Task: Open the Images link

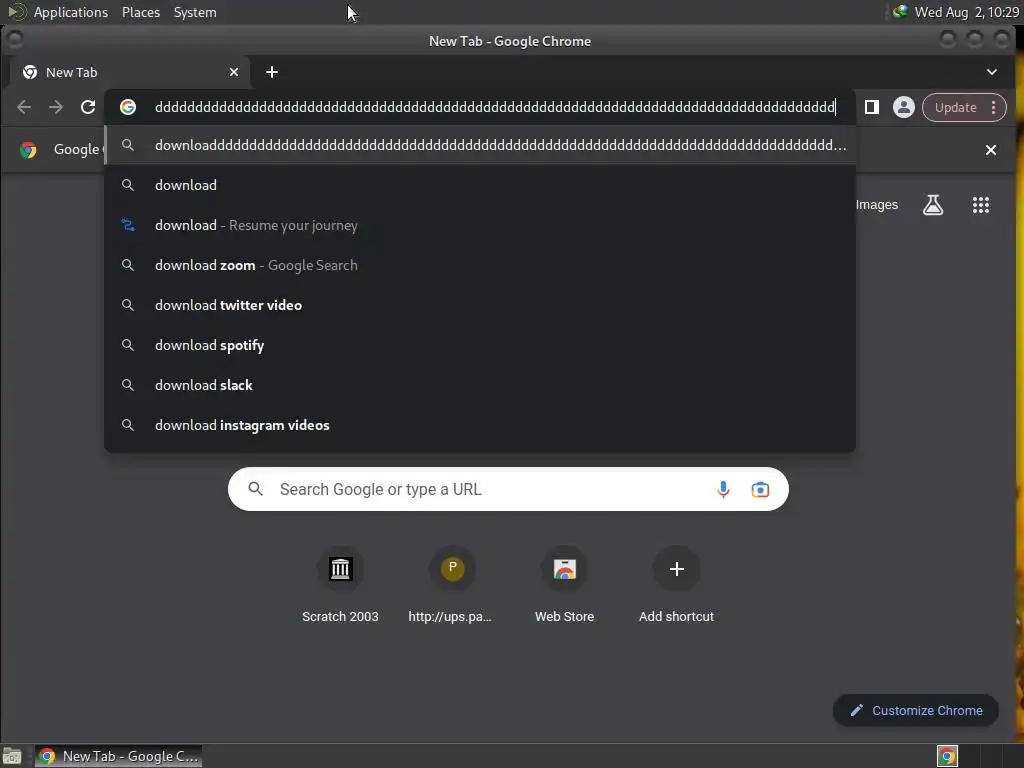Action: [876, 205]
